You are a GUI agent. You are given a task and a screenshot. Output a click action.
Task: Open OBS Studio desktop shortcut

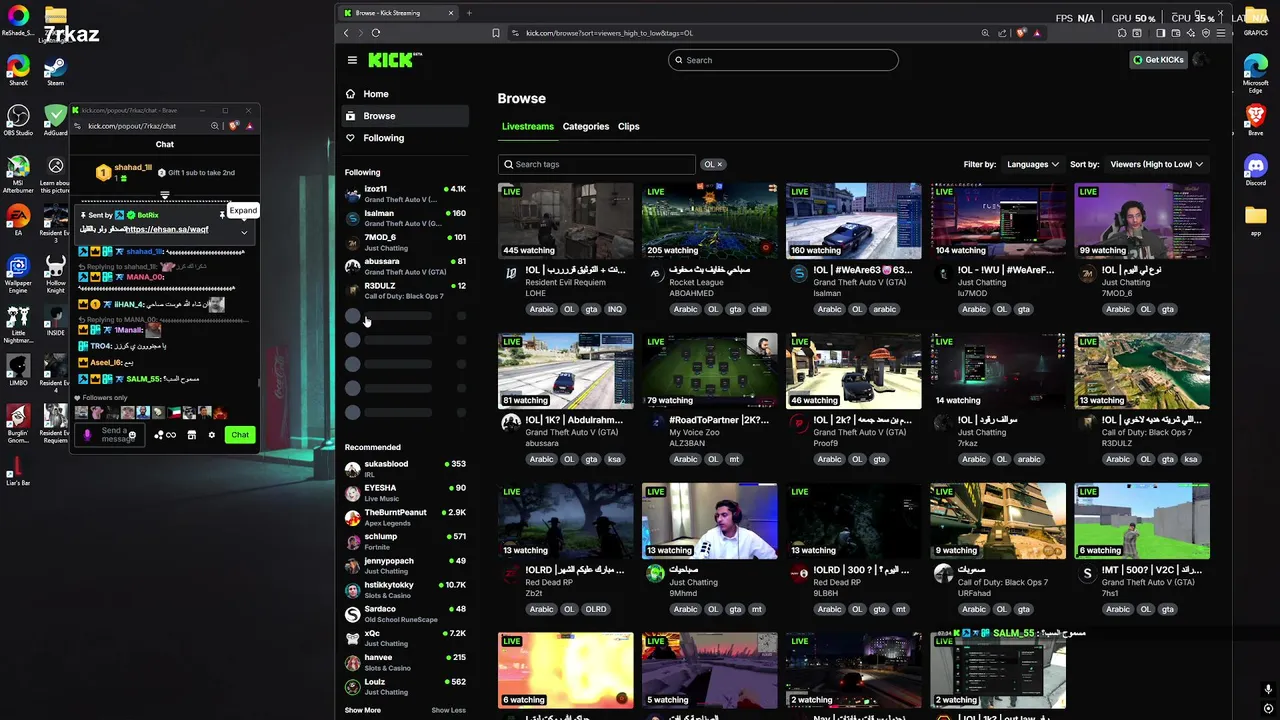pyautogui.click(x=18, y=121)
